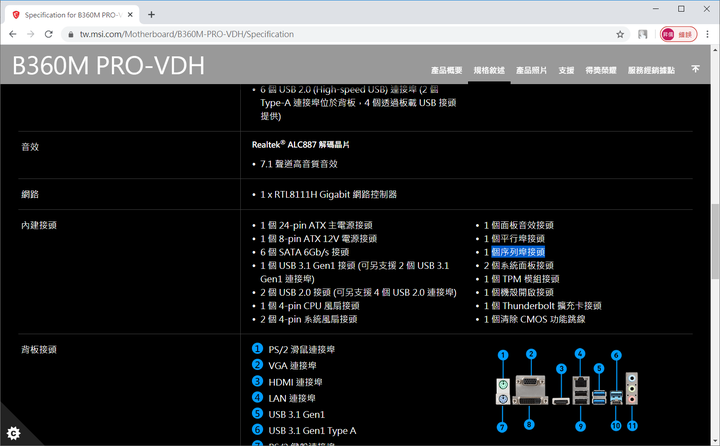Image resolution: width=720 pixels, height=446 pixels.
Task: Click the 背板接頭 row label
Action: tap(39, 350)
